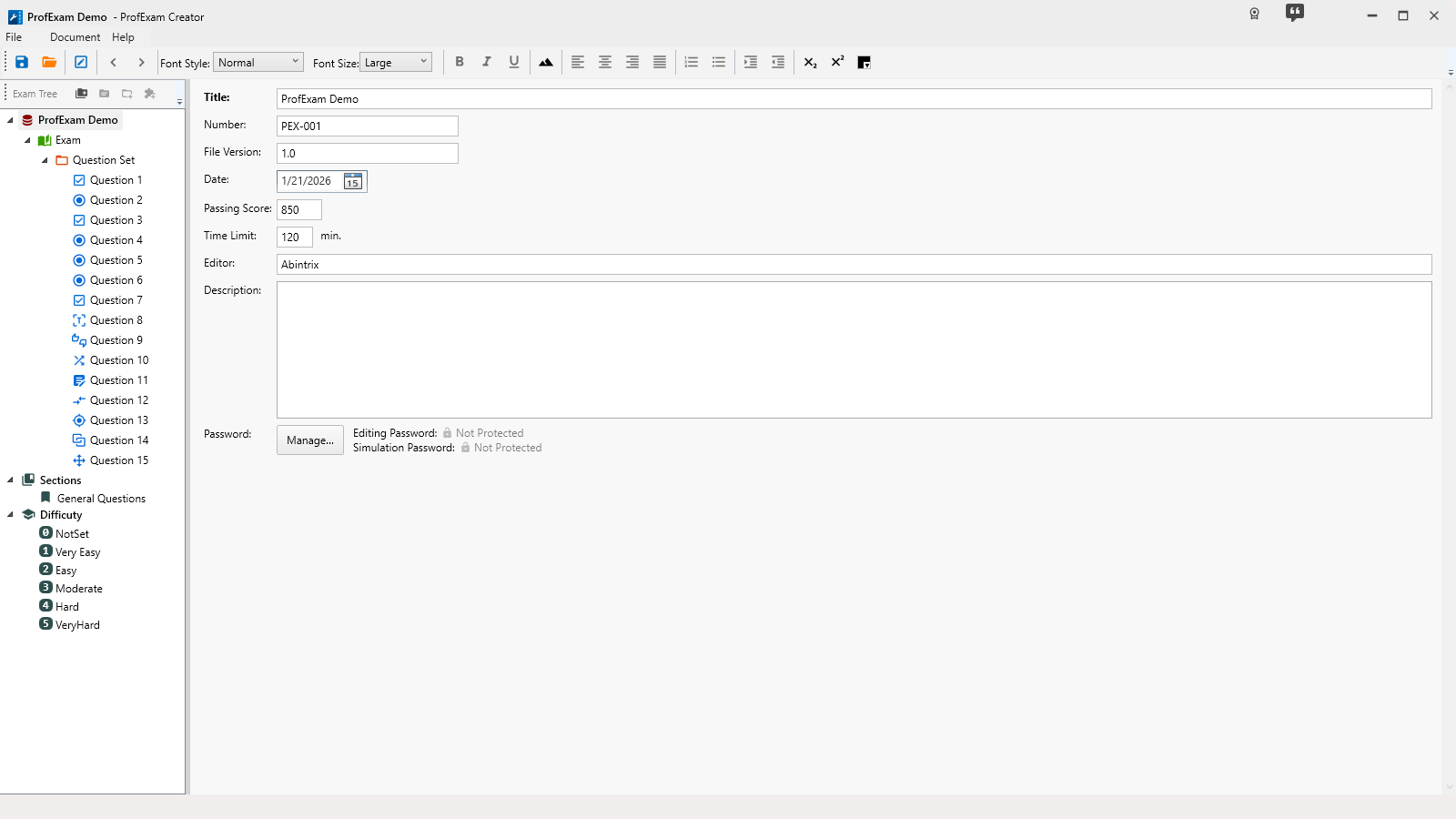Apply superscript formatting
The height and width of the screenshot is (819, 1456).
click(x=837, y=62)
